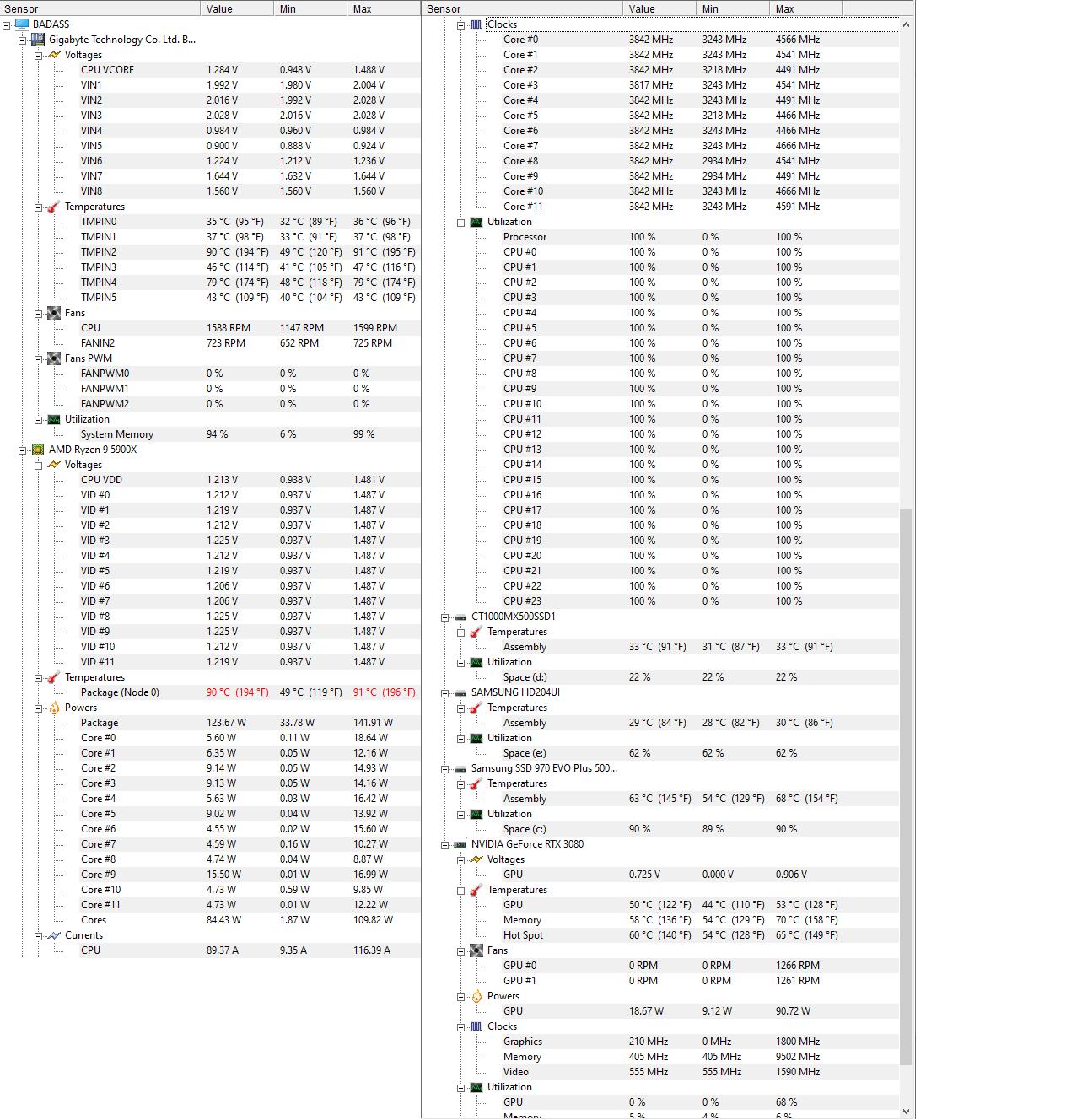Click the right panel Max column header
The image size is (1082, 1120).
point(806,8)
